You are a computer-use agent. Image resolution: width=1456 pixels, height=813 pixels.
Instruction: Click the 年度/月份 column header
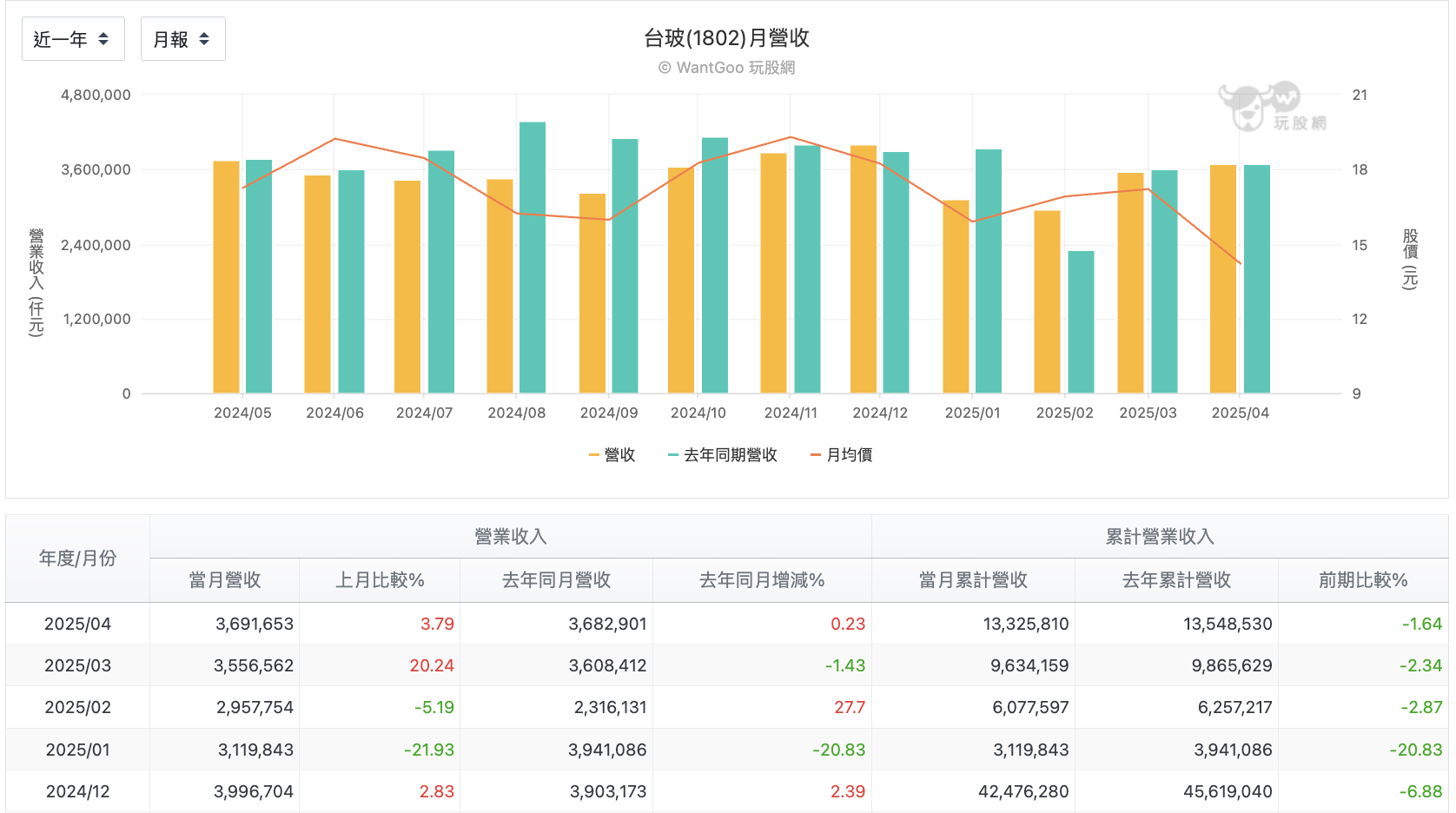(78, 559)
